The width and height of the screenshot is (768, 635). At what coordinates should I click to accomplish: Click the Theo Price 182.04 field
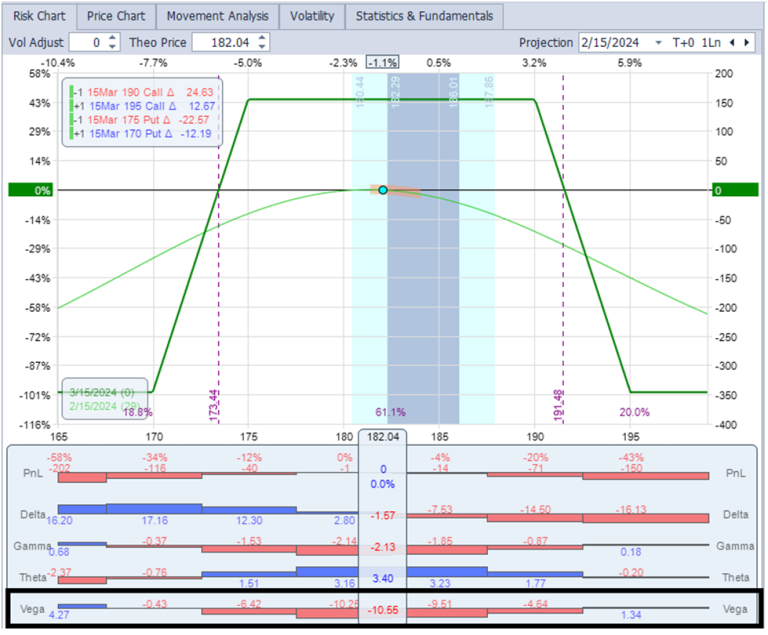click(222, 43)
